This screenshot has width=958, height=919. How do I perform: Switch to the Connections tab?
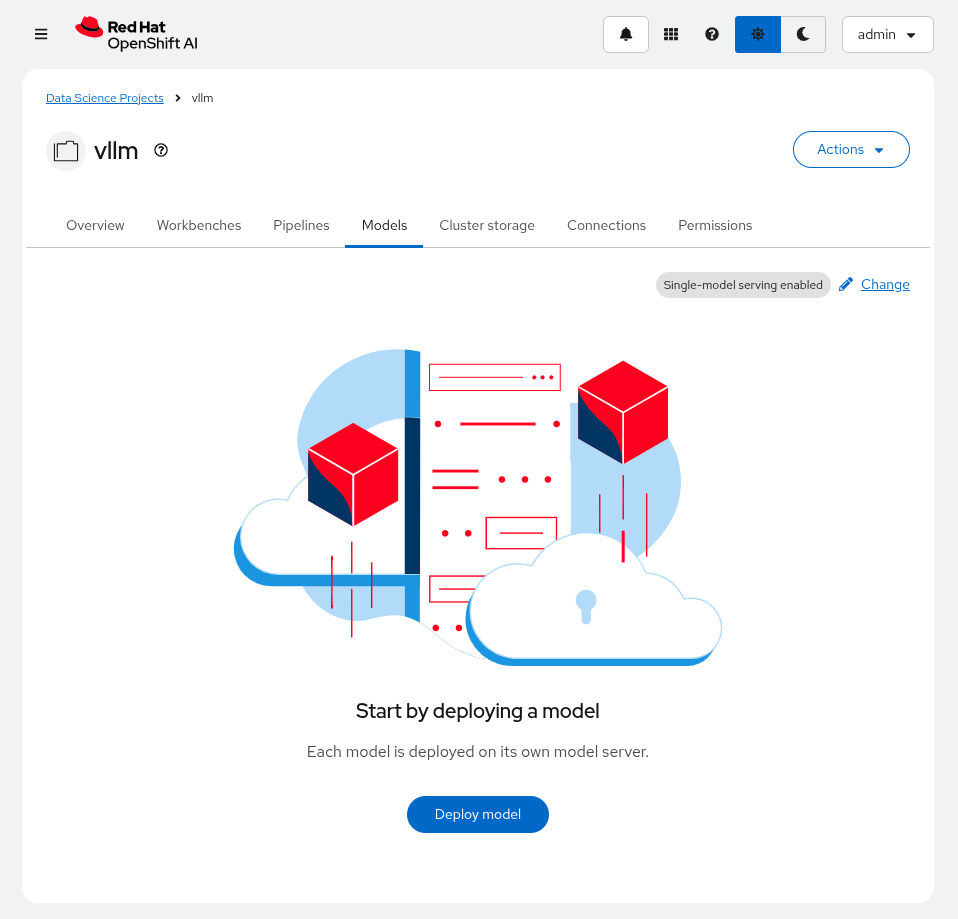tap(607, 225)
